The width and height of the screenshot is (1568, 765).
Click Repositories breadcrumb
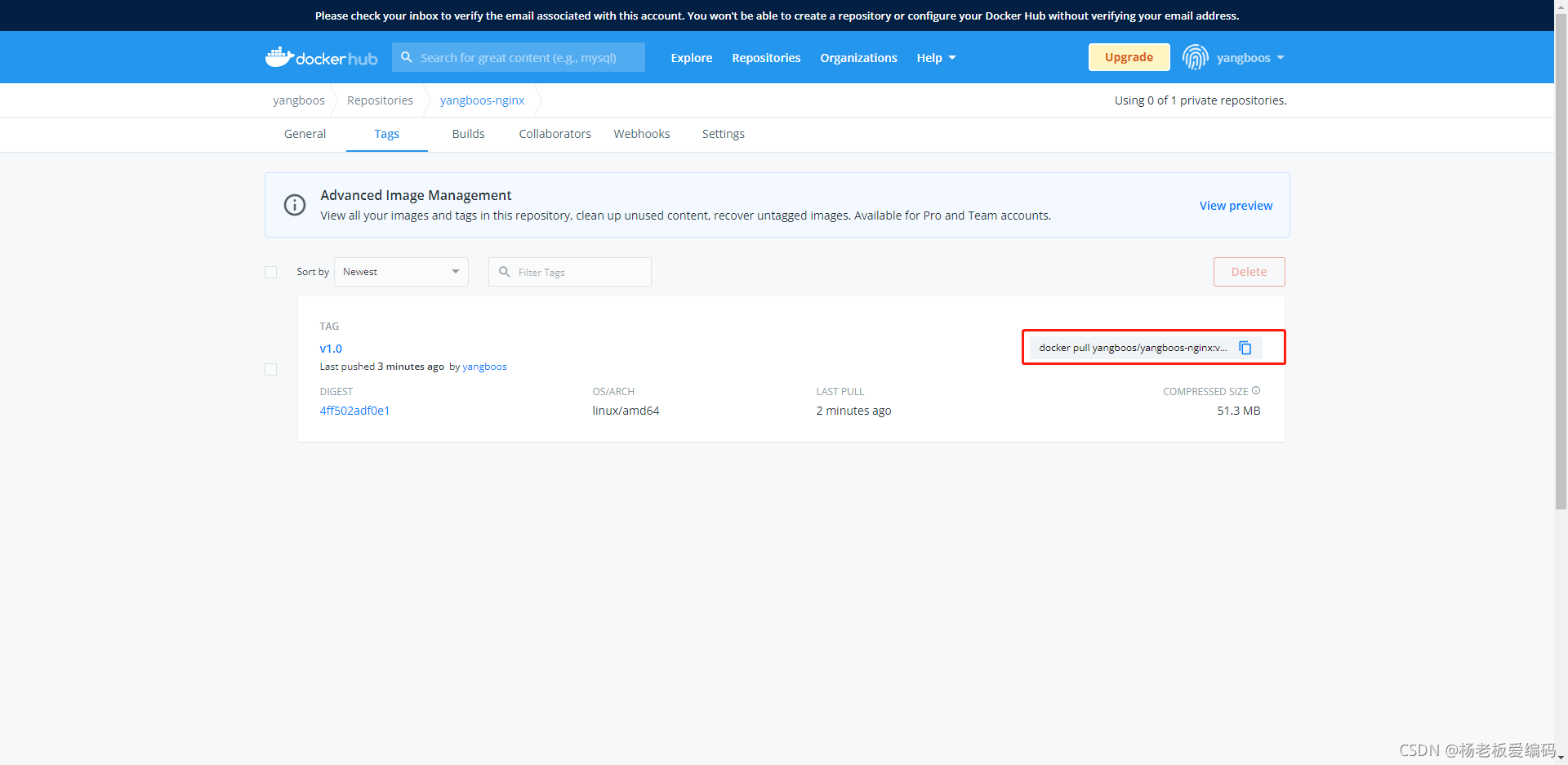click(380, 100)
